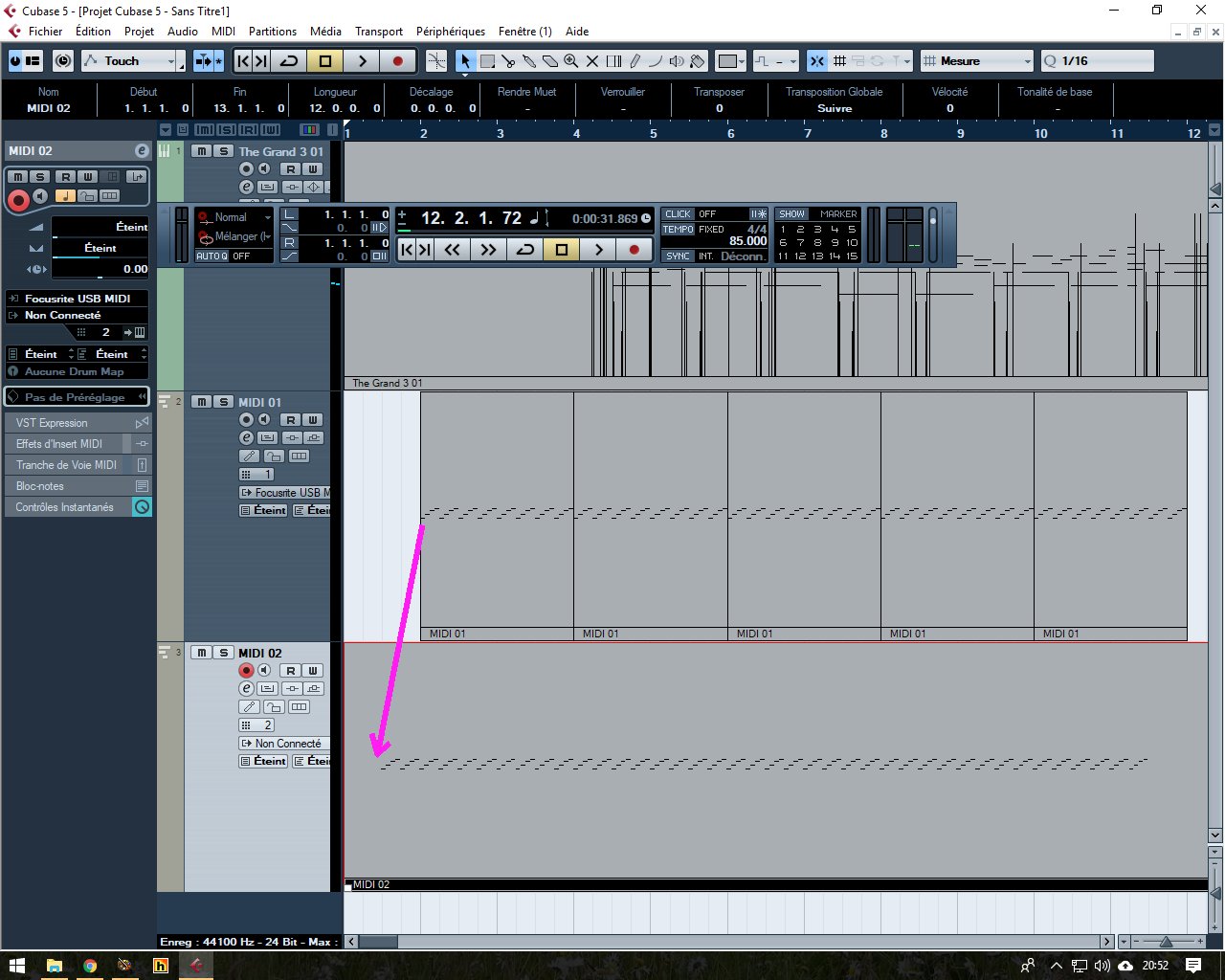Click the horizontal scrollbar thumb
1225x980 pixels.
click(x=378, y=942)
